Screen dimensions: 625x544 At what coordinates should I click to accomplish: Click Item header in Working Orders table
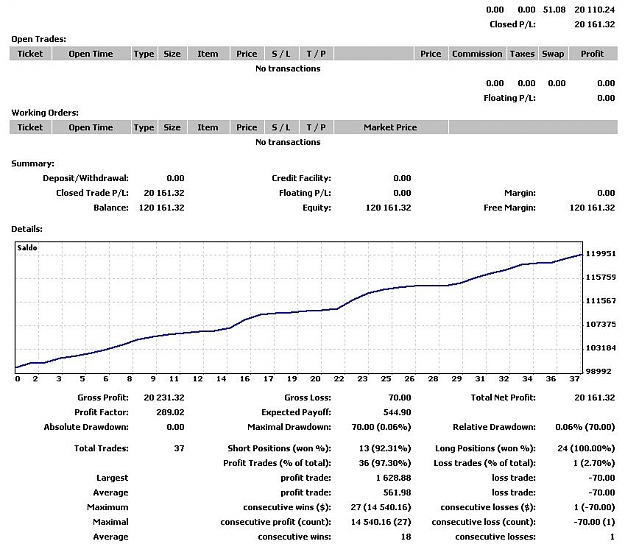[208, 128]
